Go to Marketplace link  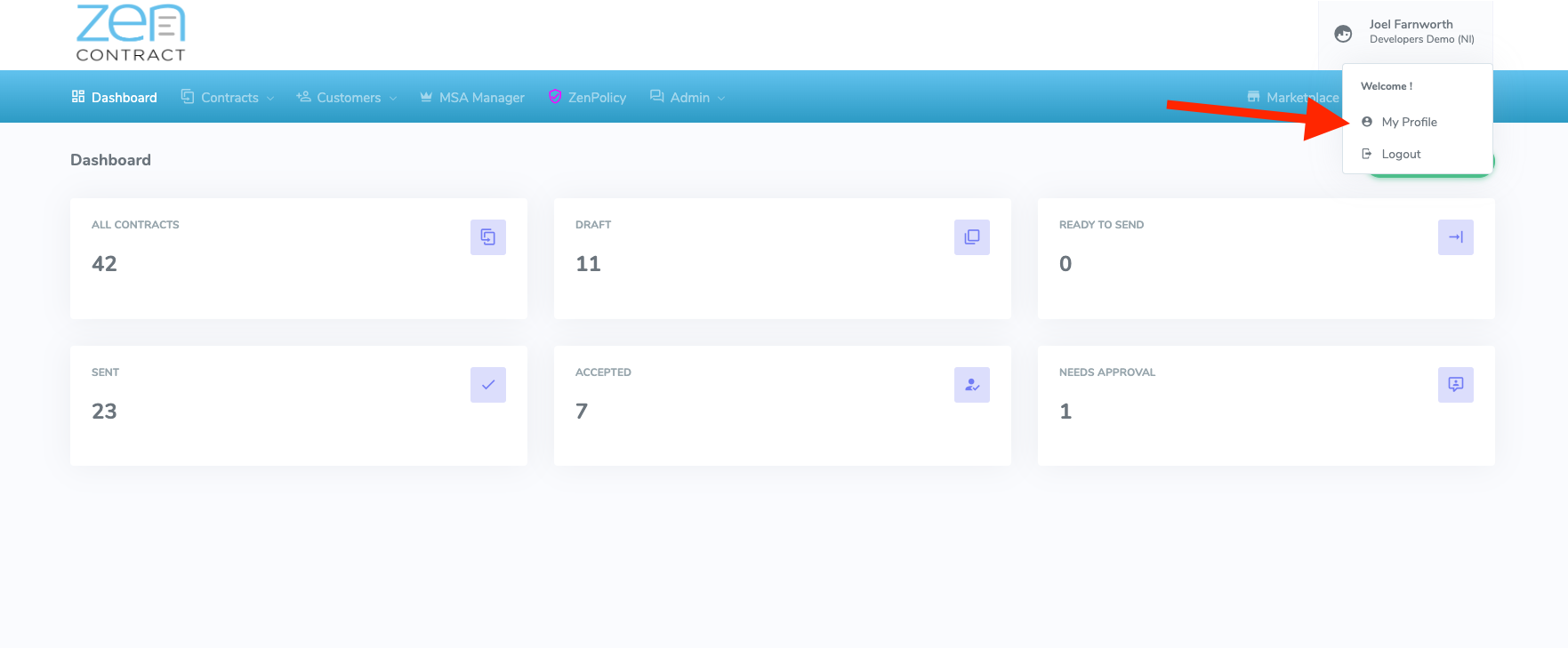[1292, 98]
